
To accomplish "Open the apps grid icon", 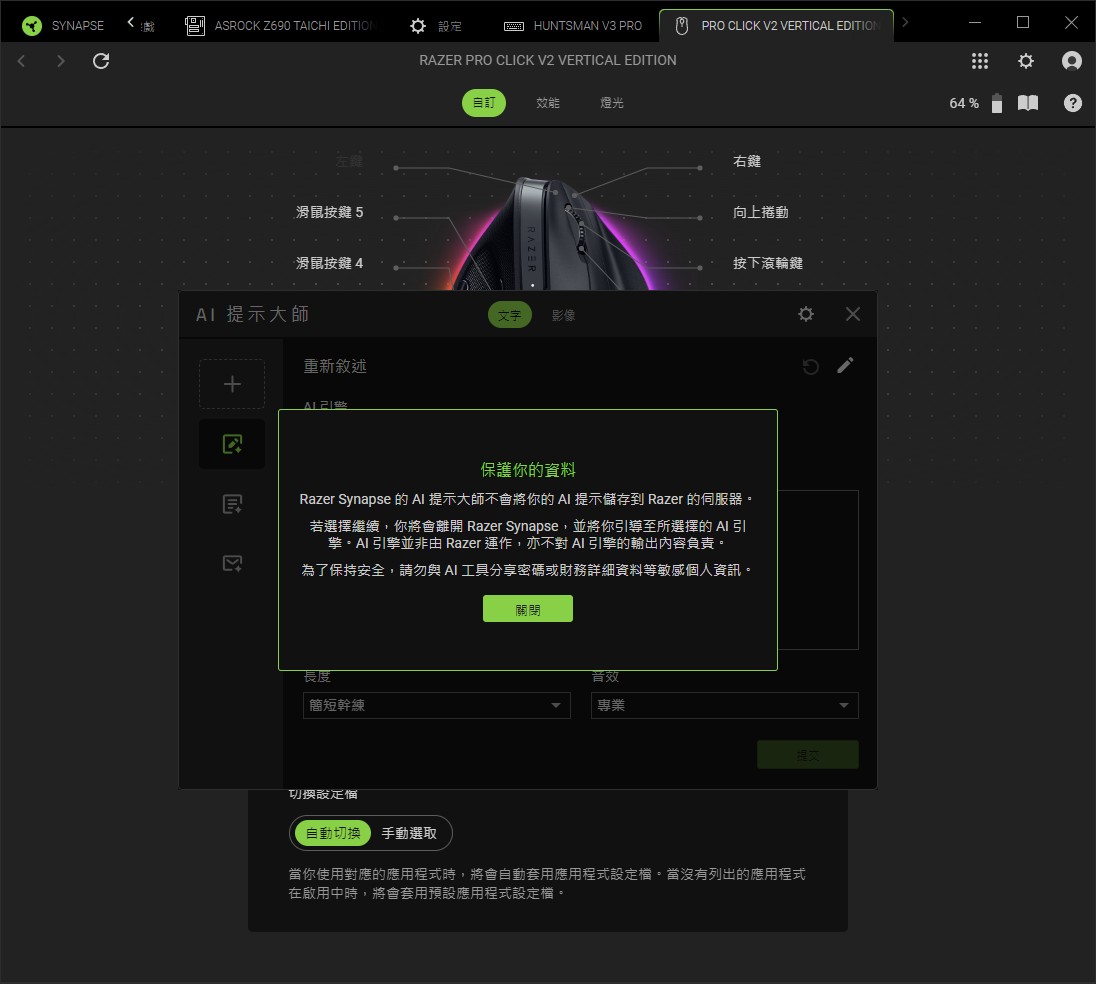I will (980, 61).
